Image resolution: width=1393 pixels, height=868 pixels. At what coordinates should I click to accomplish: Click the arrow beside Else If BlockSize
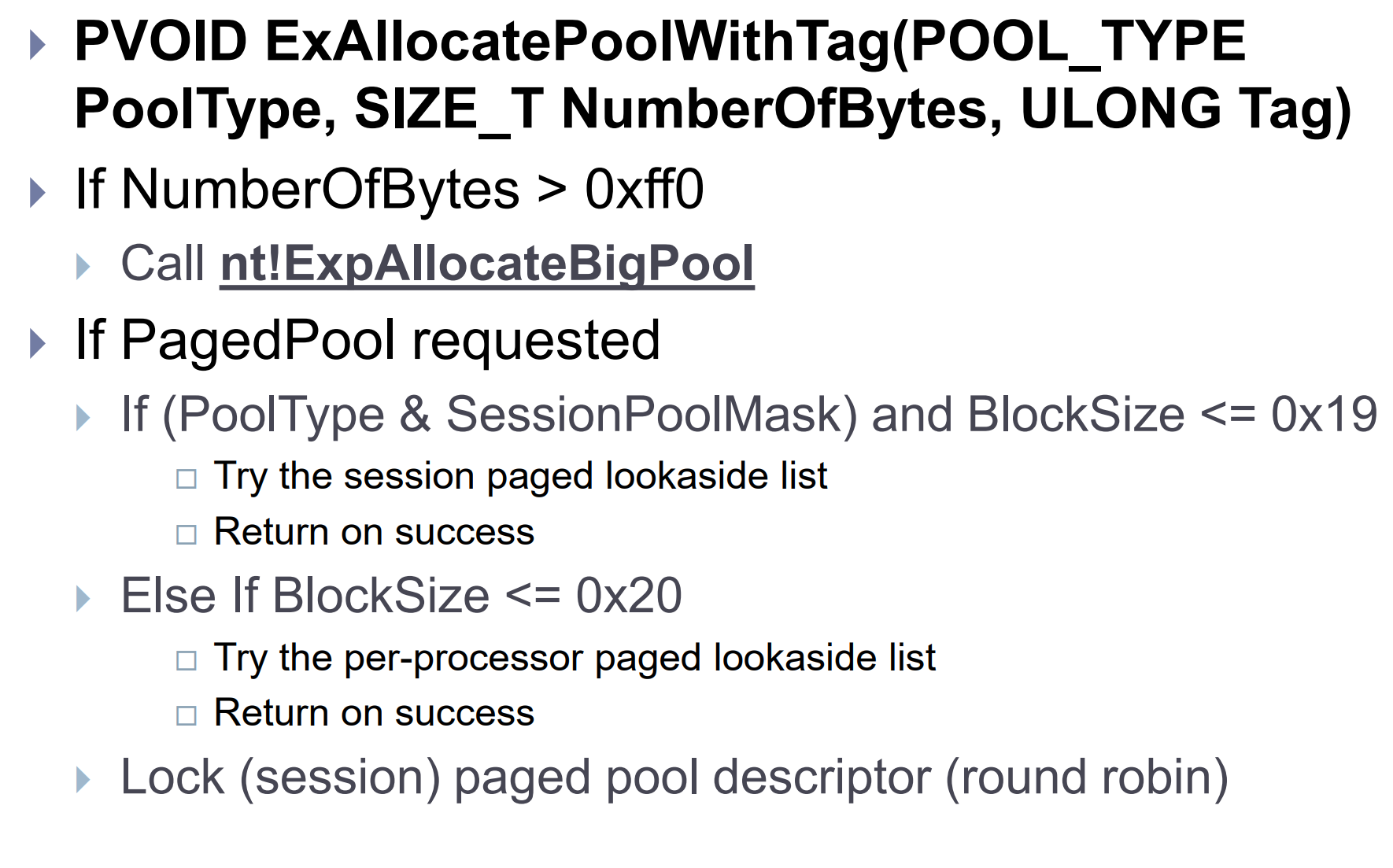click(x=83, y=598)
